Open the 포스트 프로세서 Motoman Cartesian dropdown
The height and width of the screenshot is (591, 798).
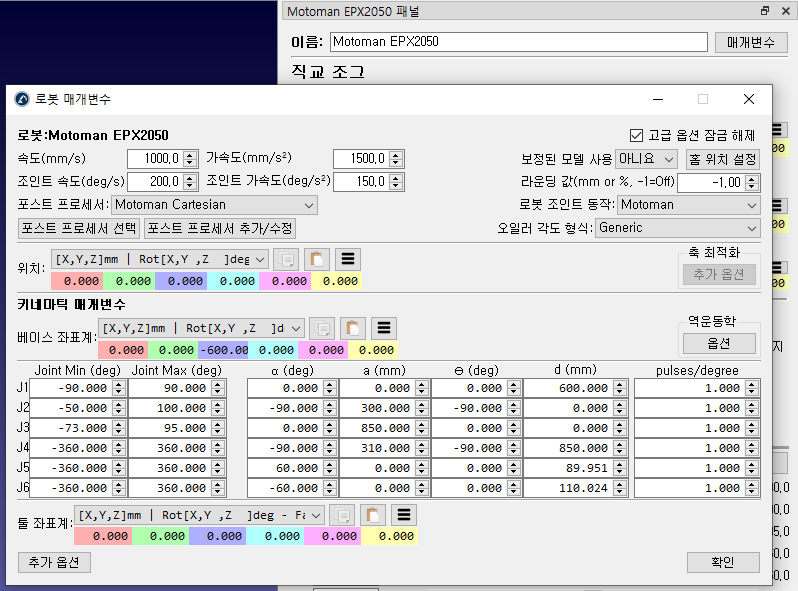pos(214,205)
